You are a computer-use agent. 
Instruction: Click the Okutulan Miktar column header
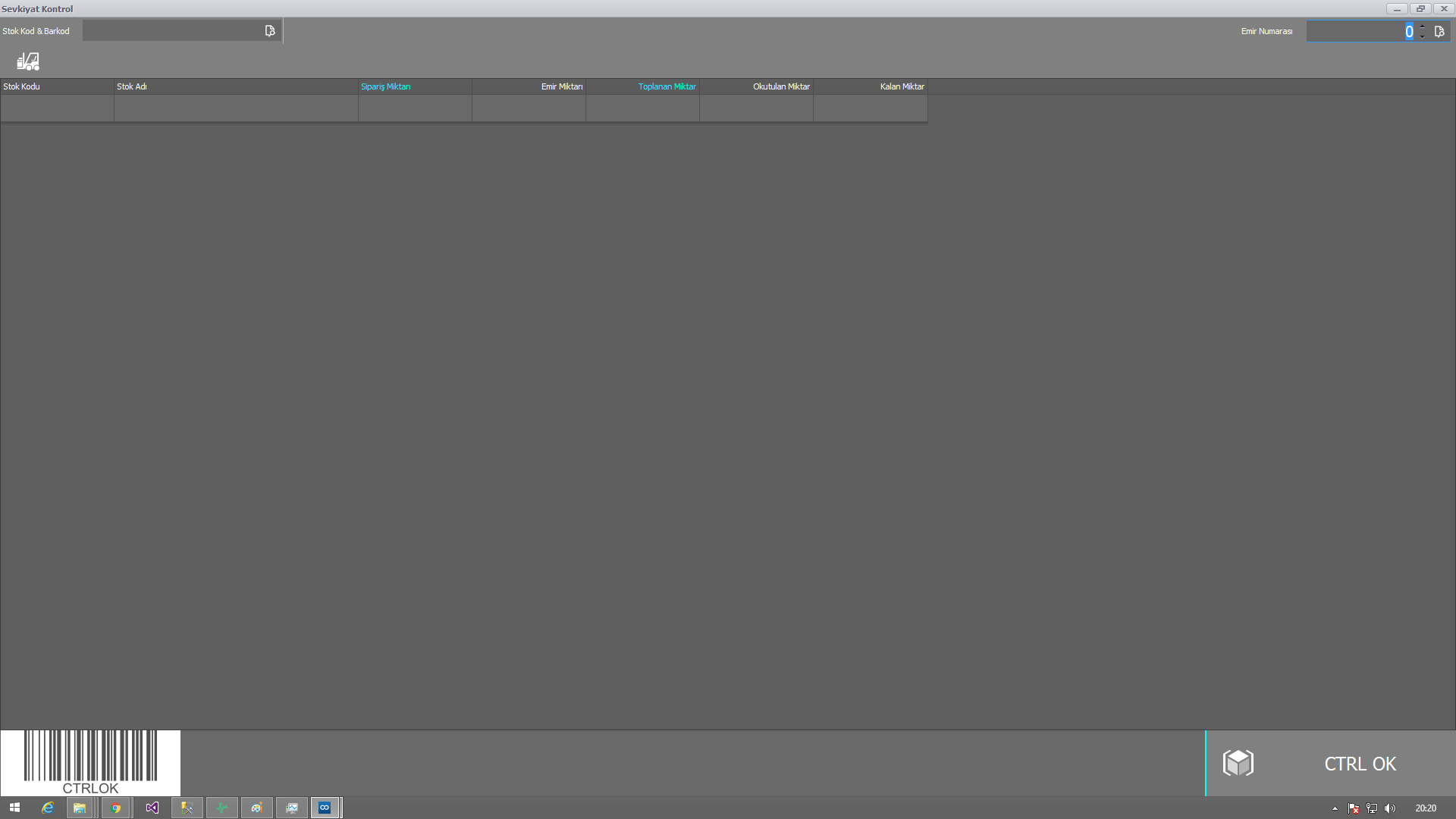point(756,86)
